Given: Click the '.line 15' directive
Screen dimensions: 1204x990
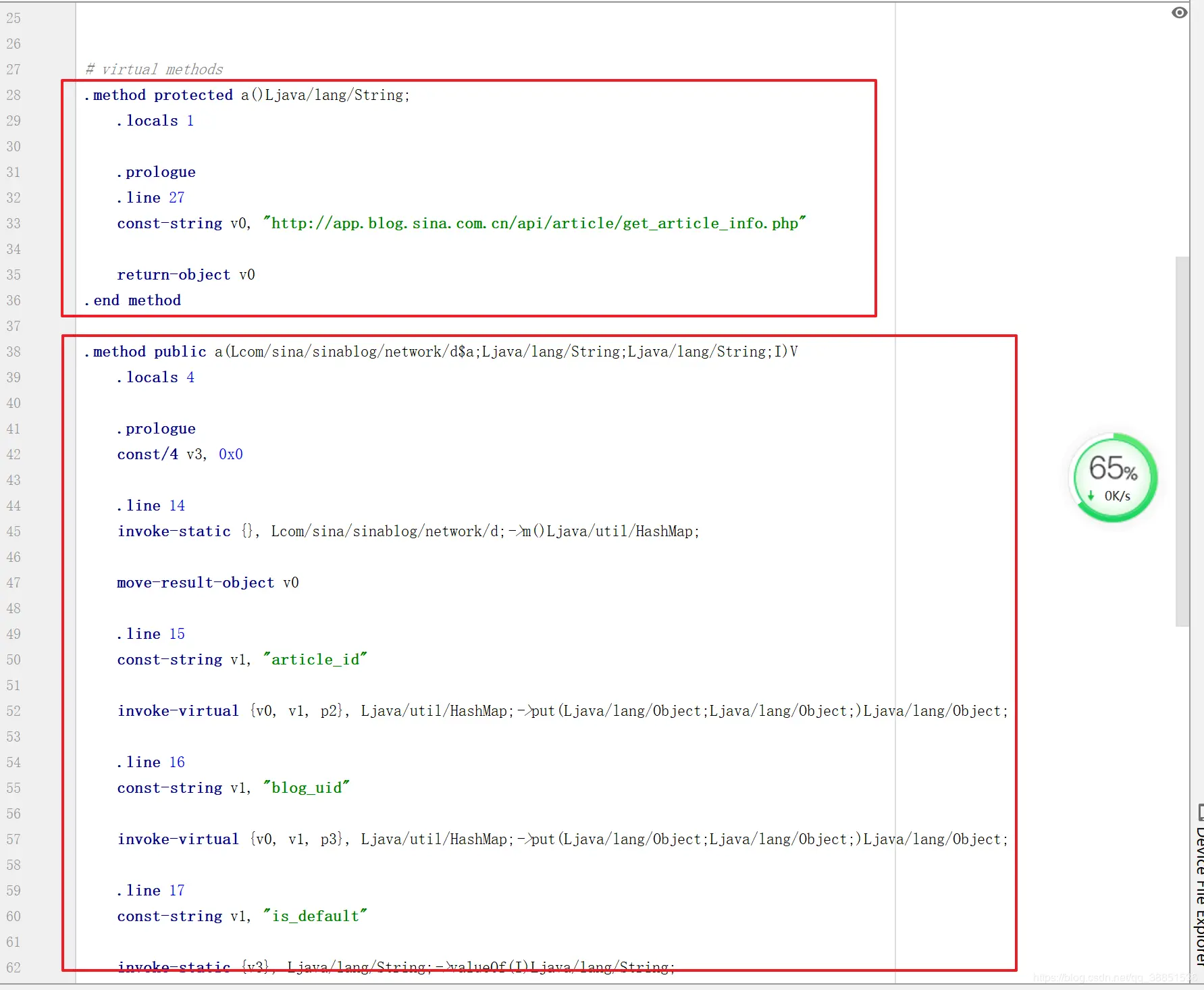Looking at the screenshot, I should pos(151,634).
